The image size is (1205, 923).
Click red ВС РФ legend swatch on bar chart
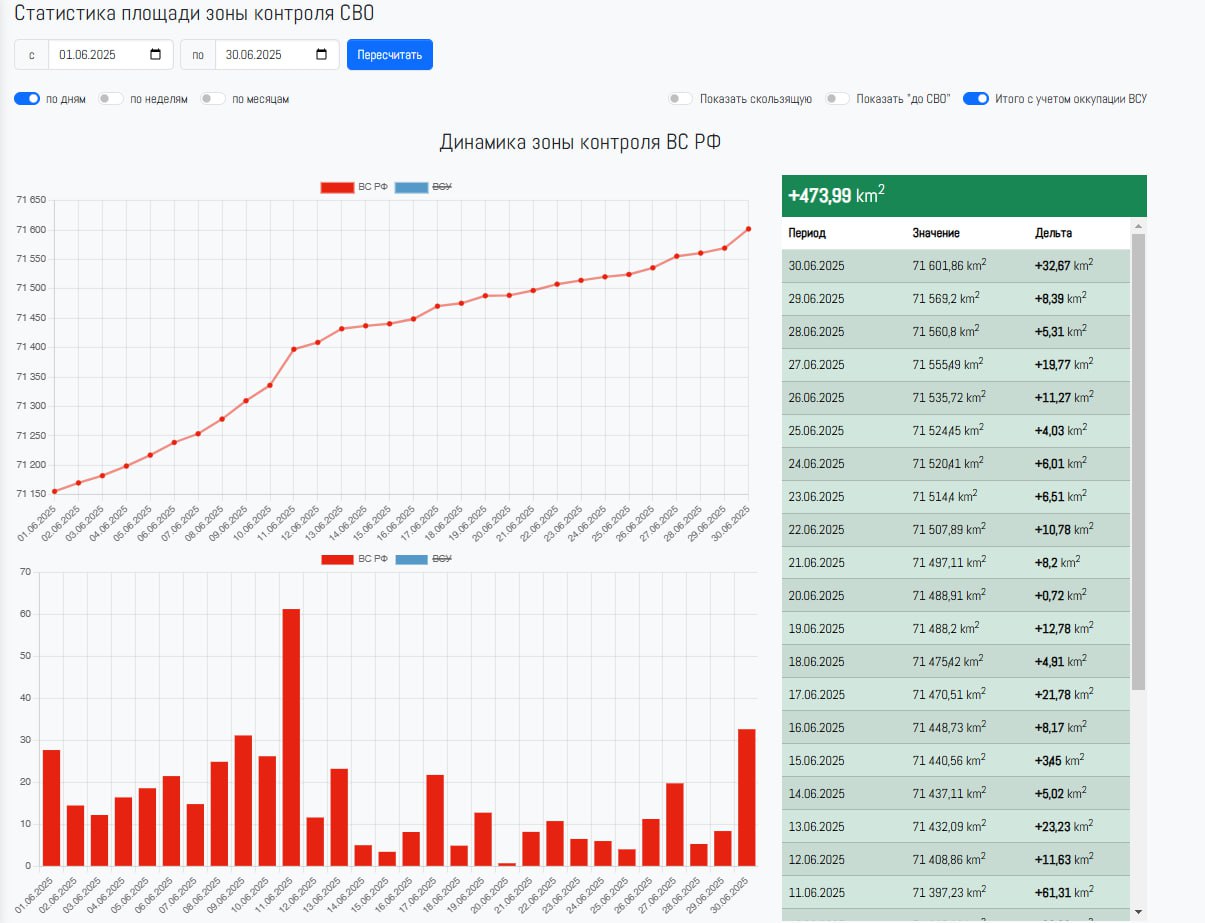tap(337, 559)
